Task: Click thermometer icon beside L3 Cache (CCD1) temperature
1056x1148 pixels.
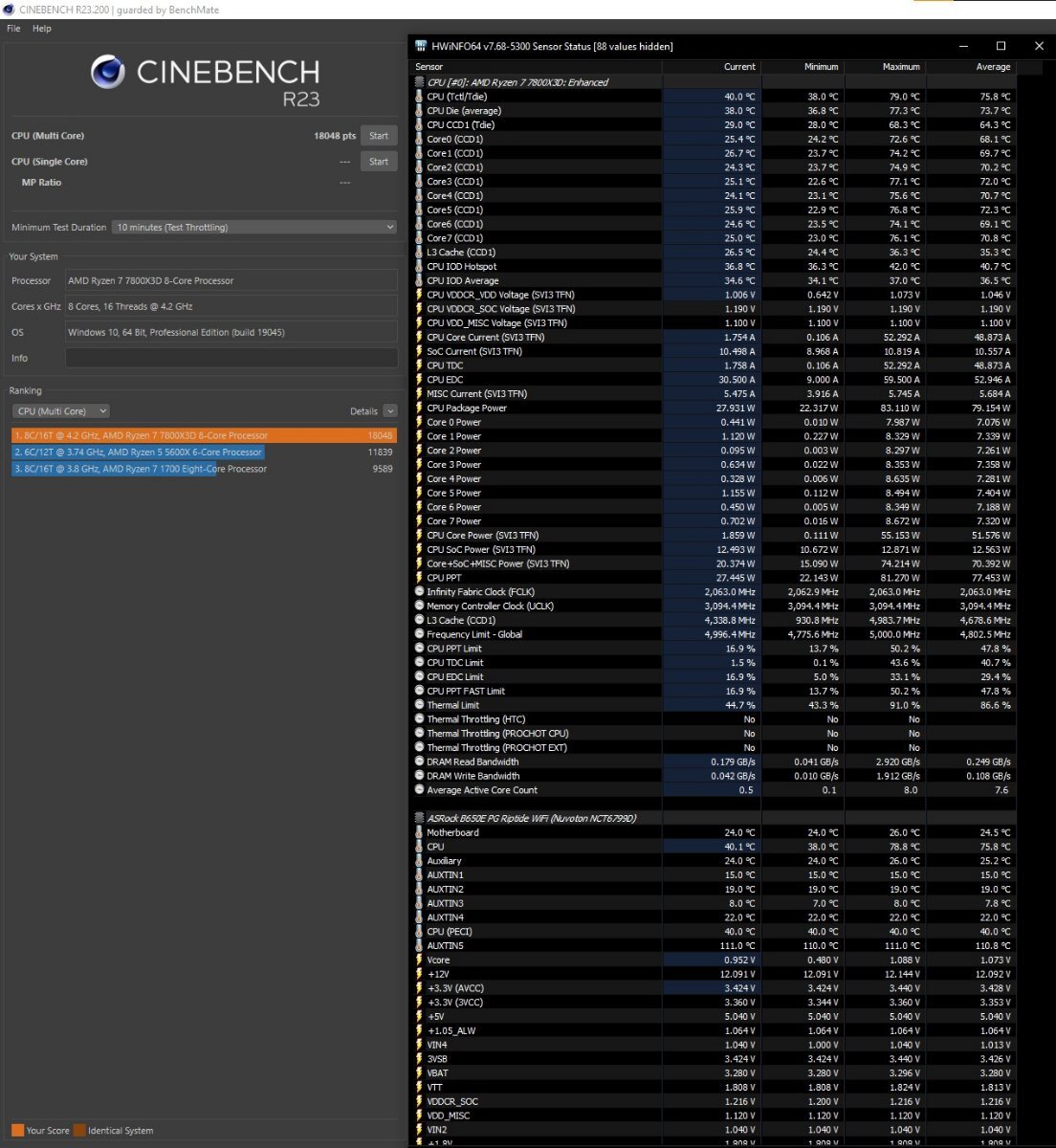Action: (x=419, y=253)
